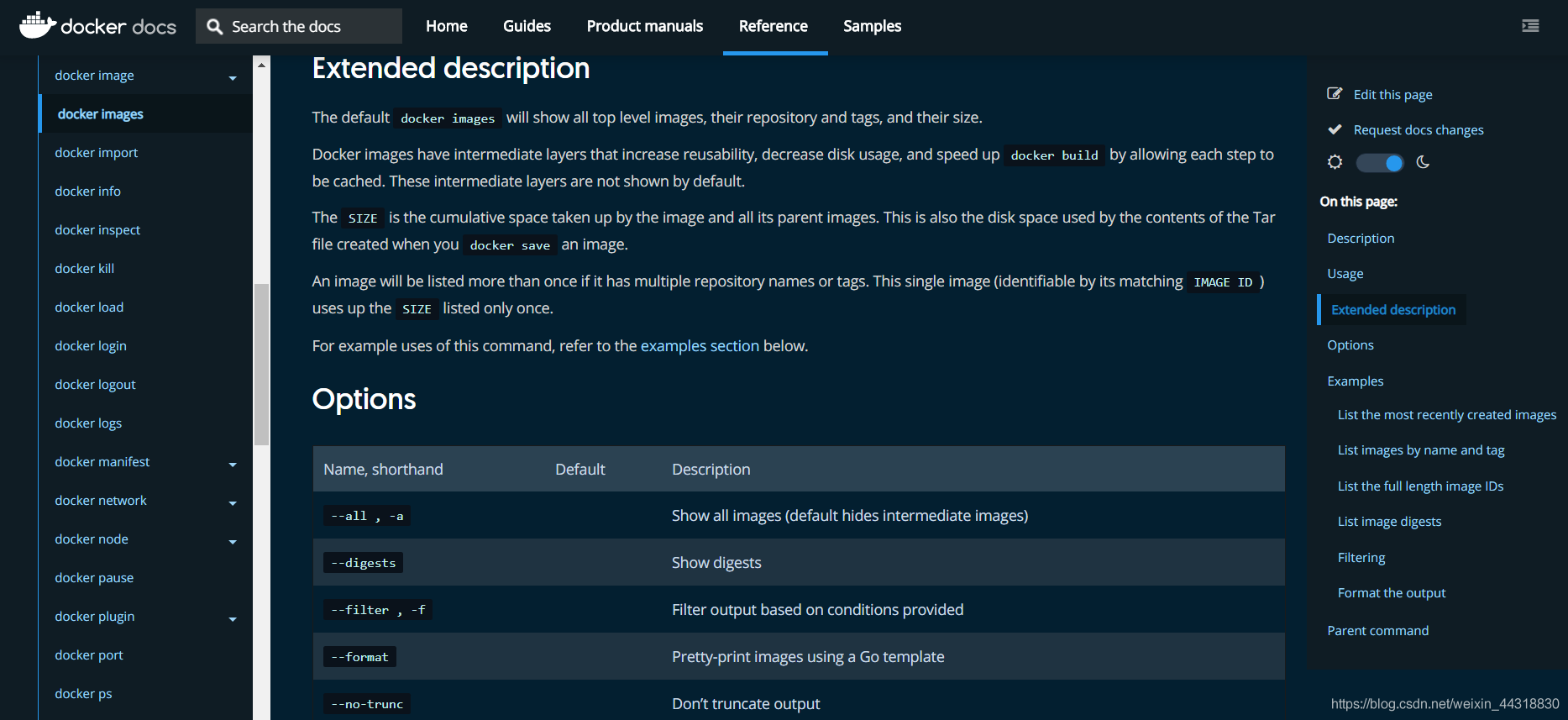Toggle the light/dark theme switch

(1380, 163)
